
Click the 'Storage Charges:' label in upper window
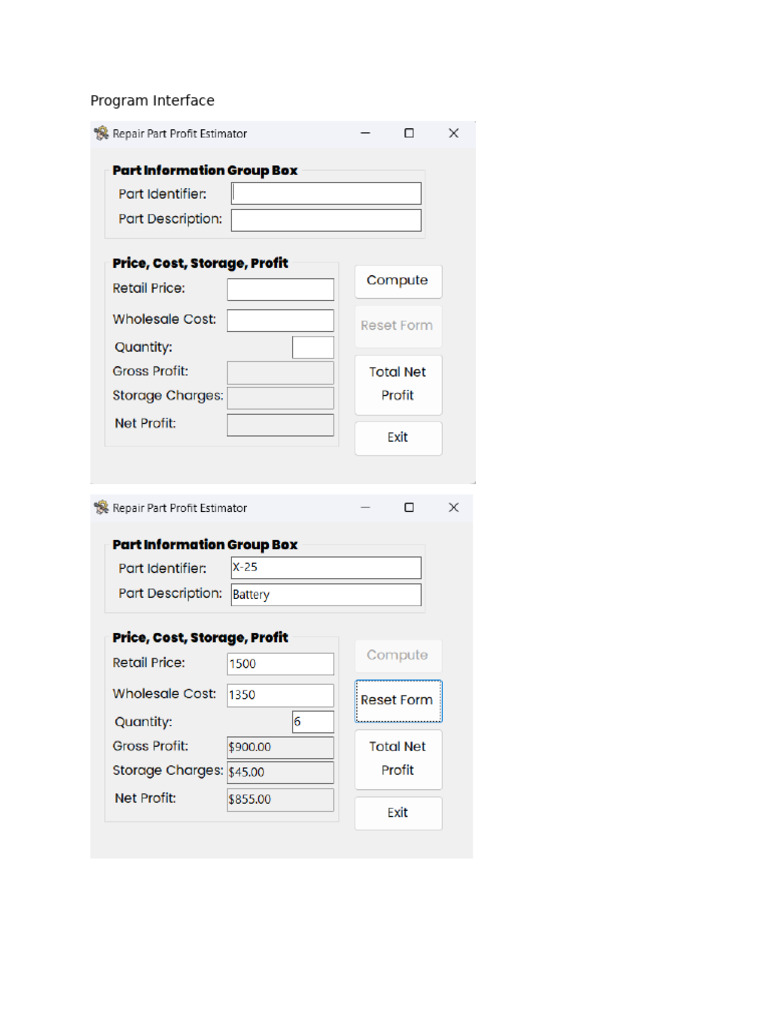click(168, 396)
